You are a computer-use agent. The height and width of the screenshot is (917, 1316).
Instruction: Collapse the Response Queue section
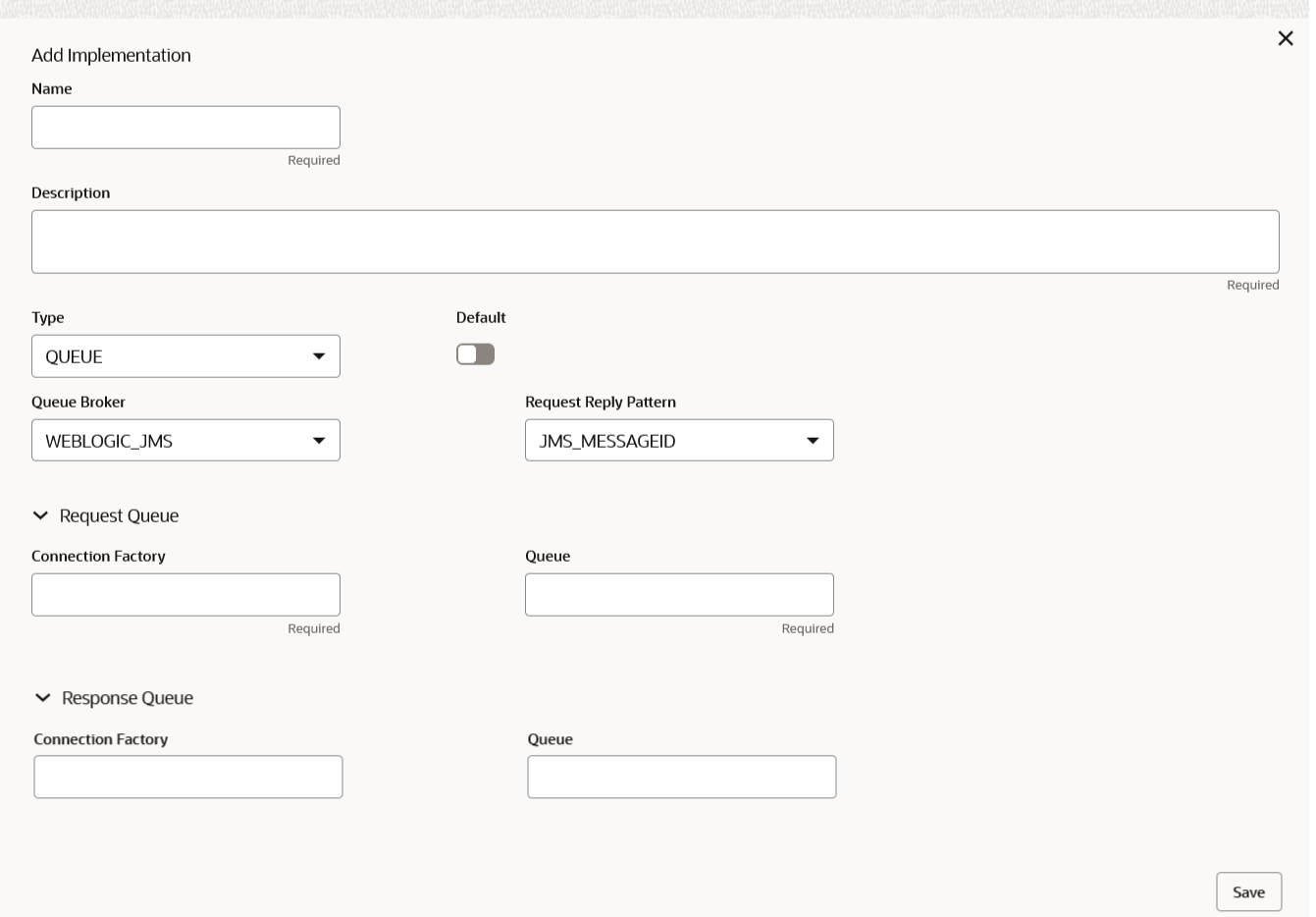pos(42,698)
